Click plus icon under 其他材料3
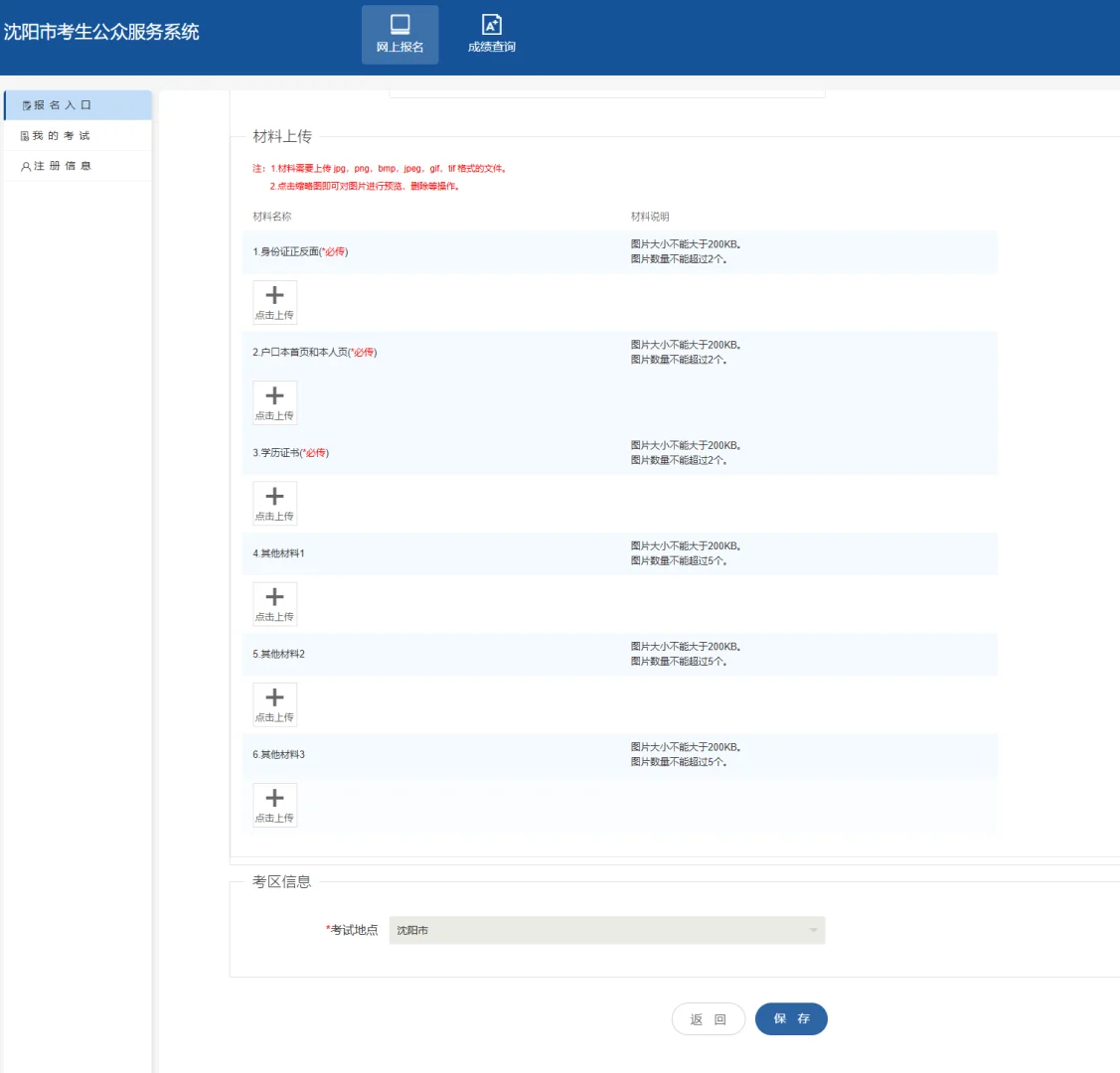Screen dimensions: 1120x1073 coord(274,799)
